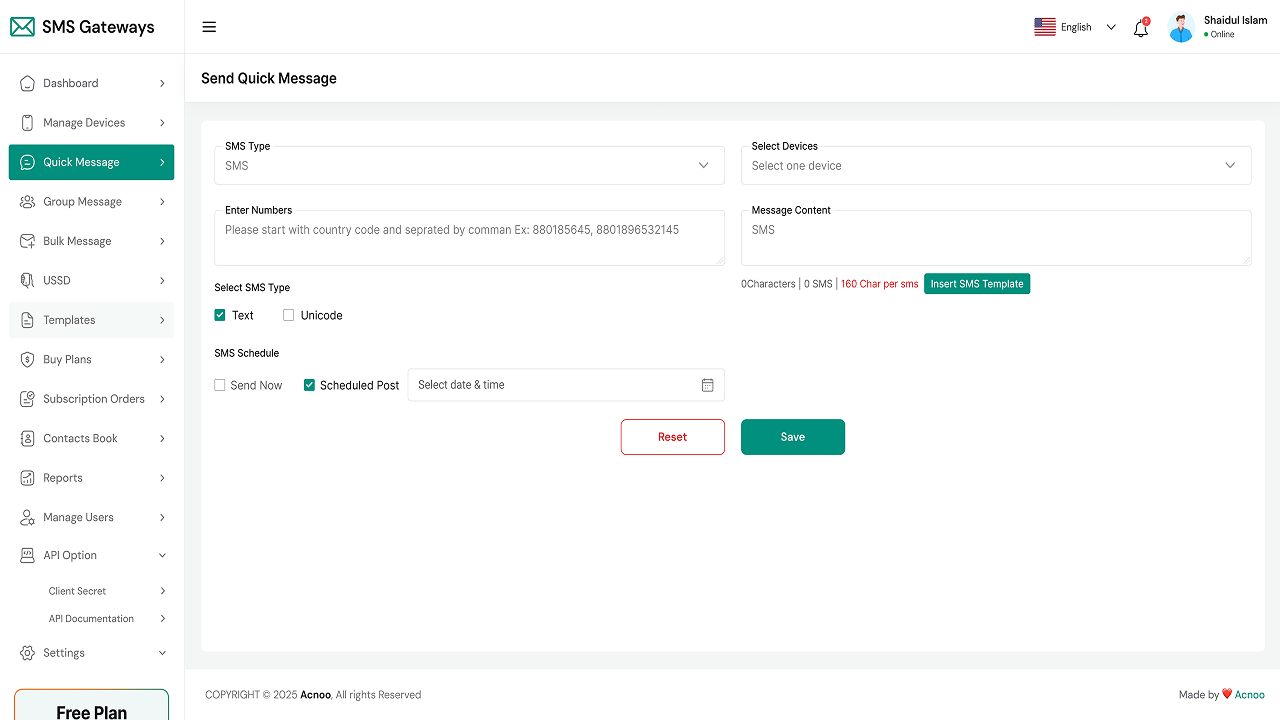
Task: Click the user profile avatar
Action: coord(1181,27)
